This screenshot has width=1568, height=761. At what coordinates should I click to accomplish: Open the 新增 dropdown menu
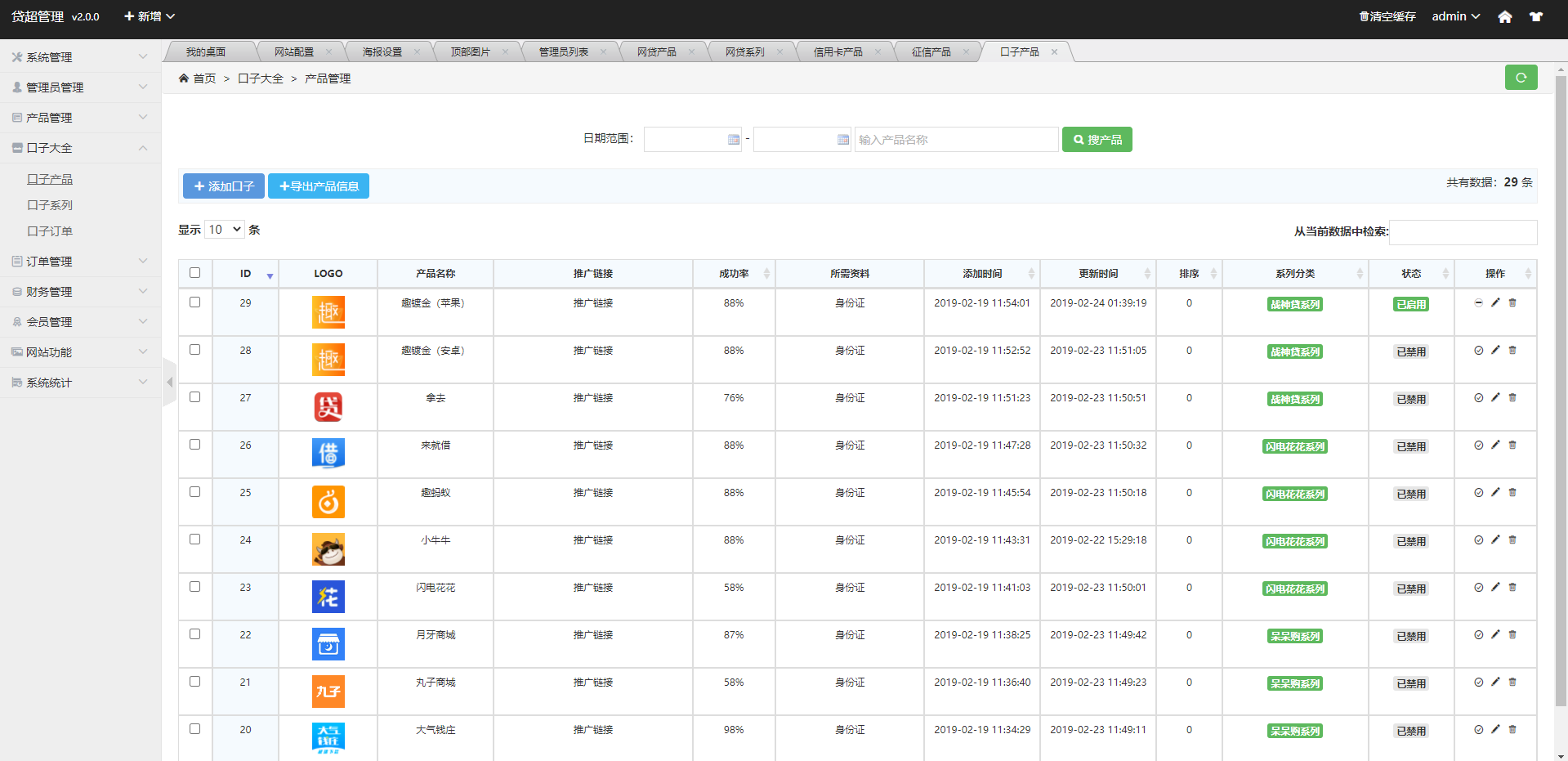(x=150, y=16)
